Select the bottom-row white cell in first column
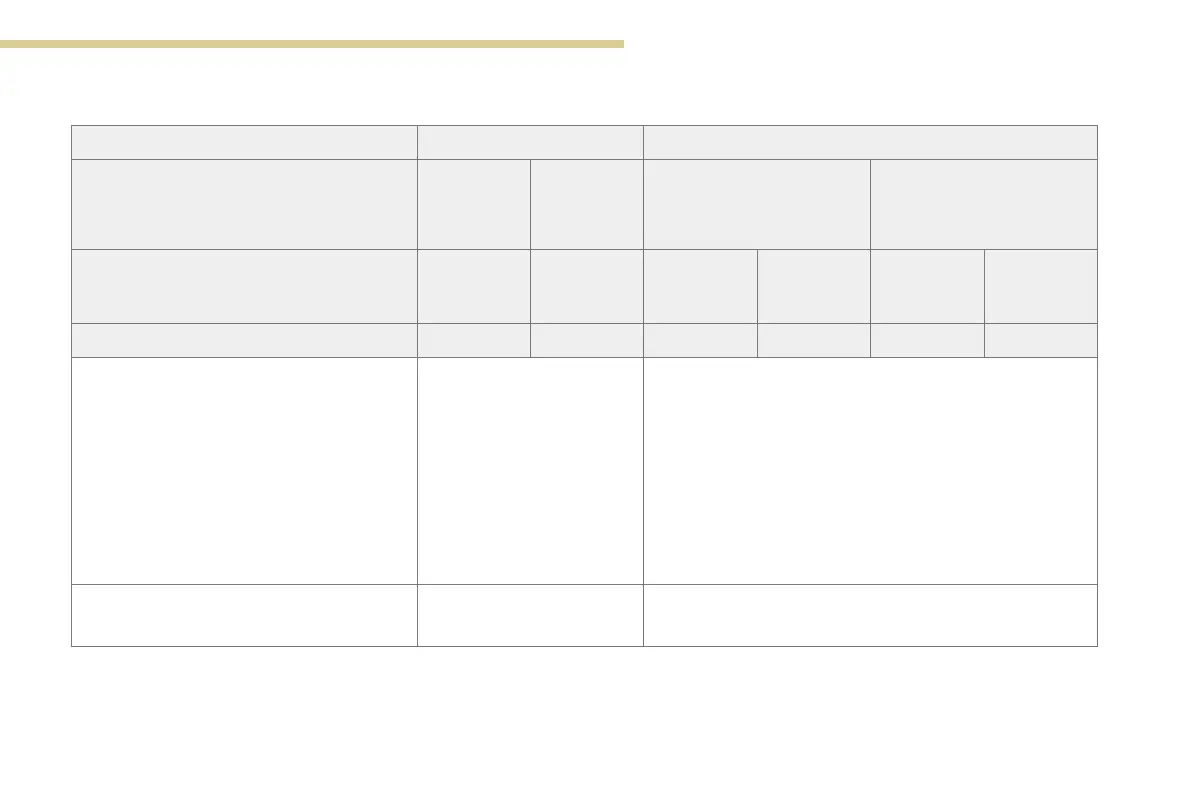 point(244,615)
